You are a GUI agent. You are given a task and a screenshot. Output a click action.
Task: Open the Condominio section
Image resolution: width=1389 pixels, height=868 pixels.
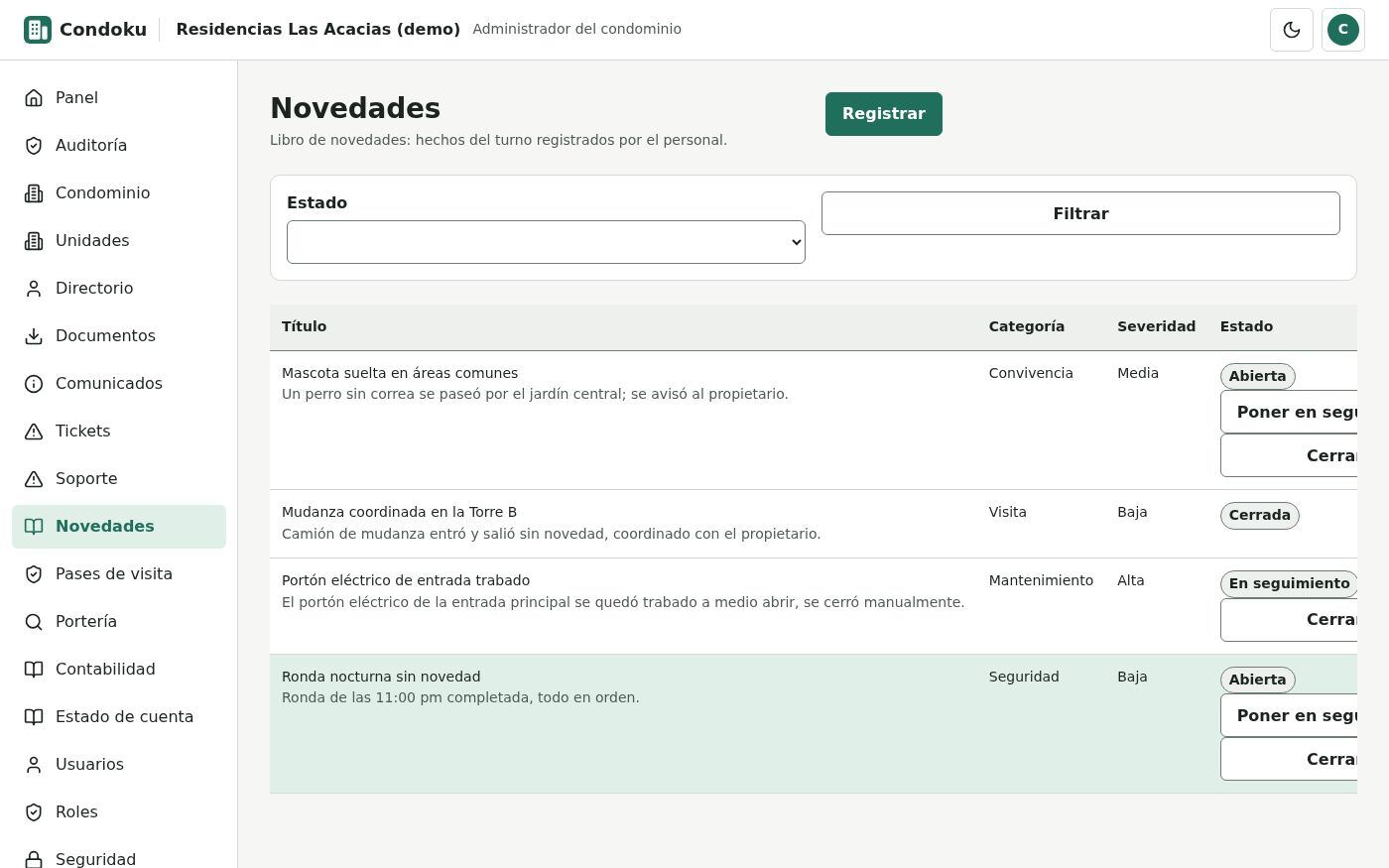click(x=119, y=192)
